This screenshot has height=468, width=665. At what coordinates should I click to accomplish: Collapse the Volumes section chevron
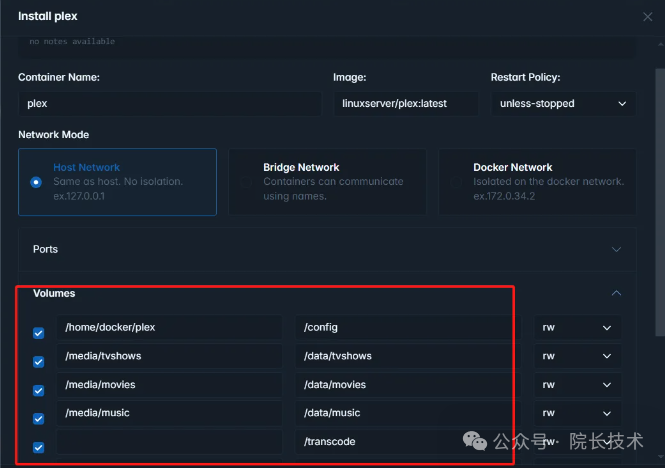pos(616,293)
